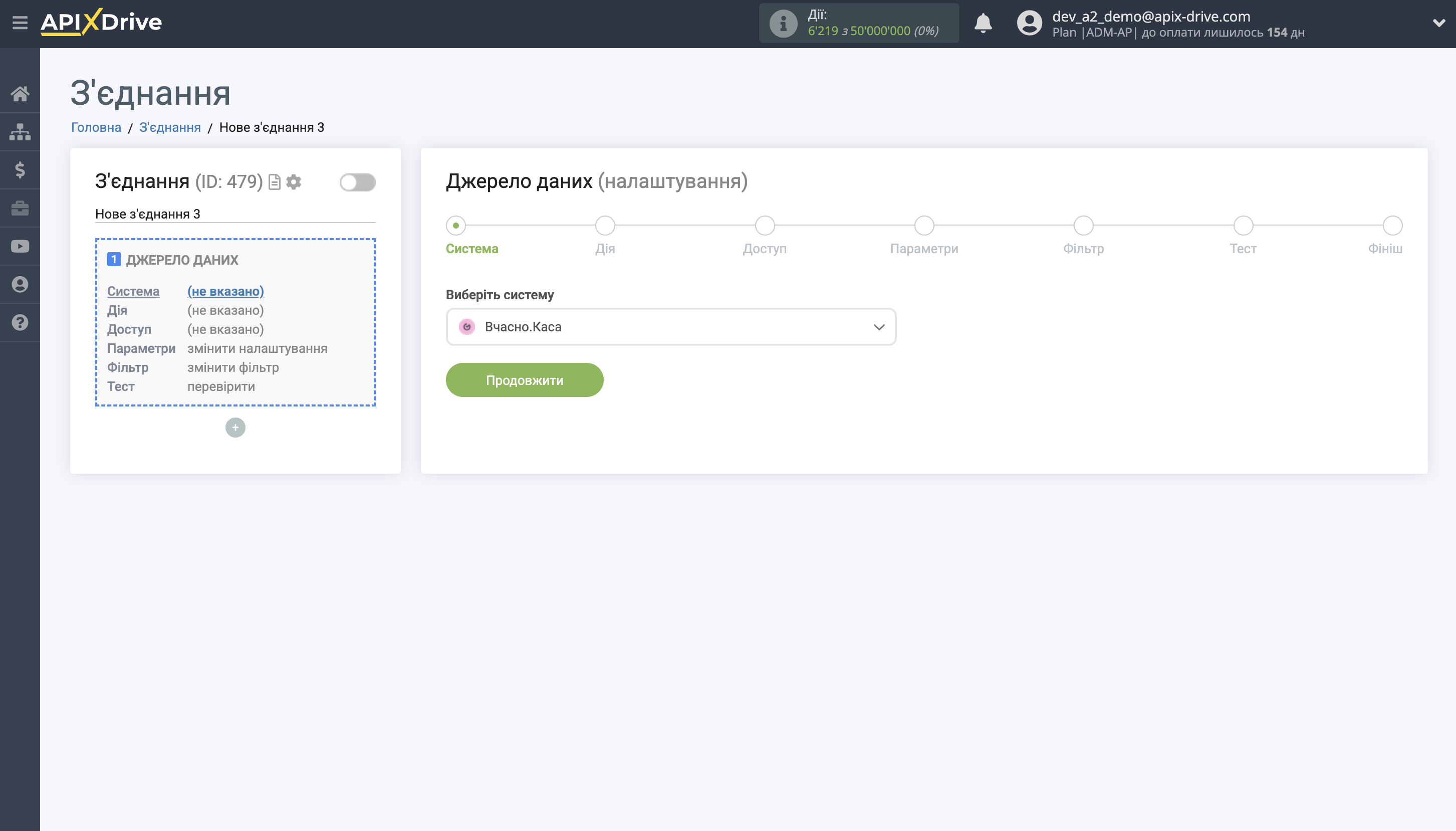Select the Дія step circle
The image size is (1456, 831).
coord(605,226)
